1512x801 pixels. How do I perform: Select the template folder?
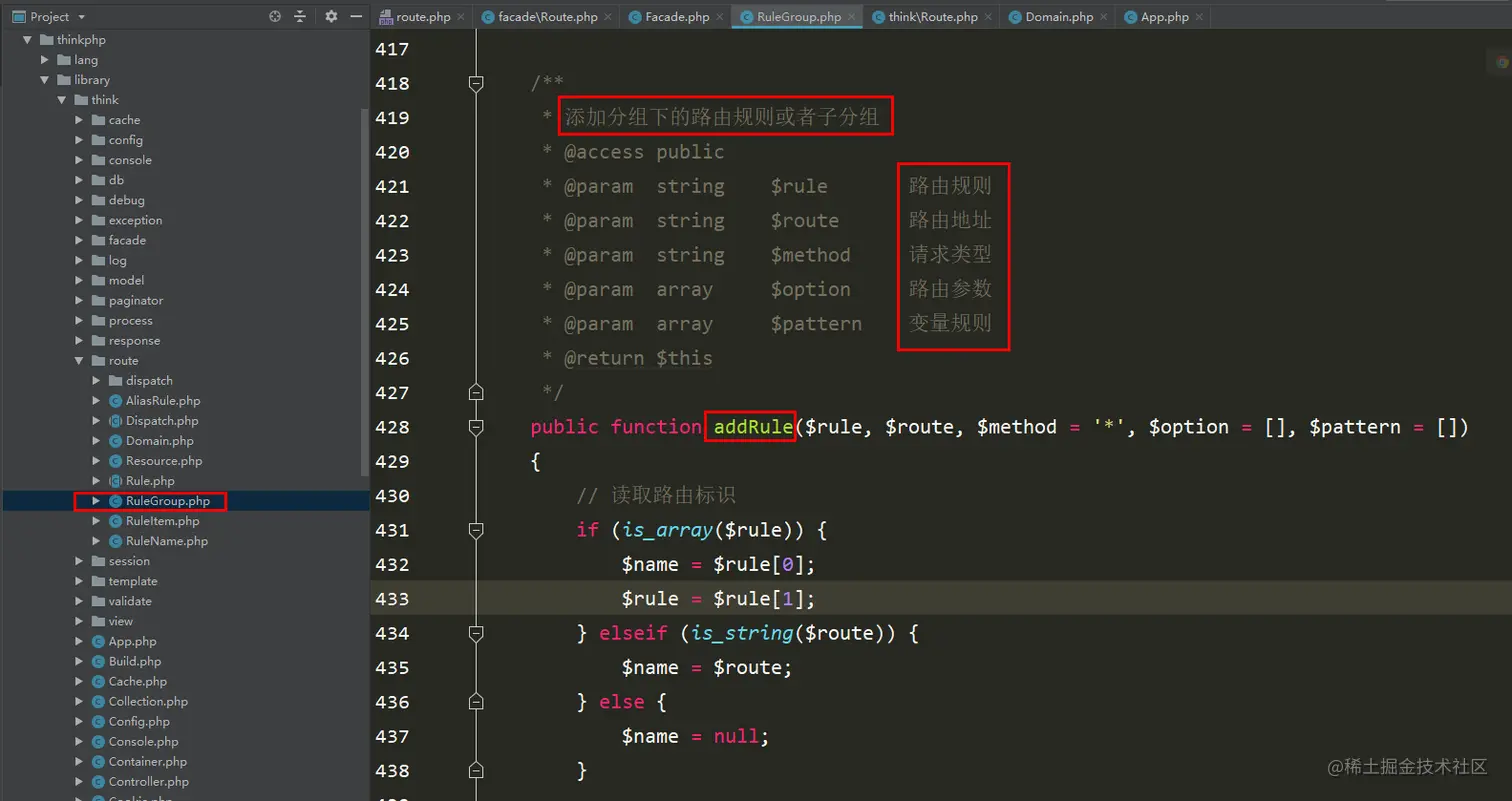tap(133, 581)
